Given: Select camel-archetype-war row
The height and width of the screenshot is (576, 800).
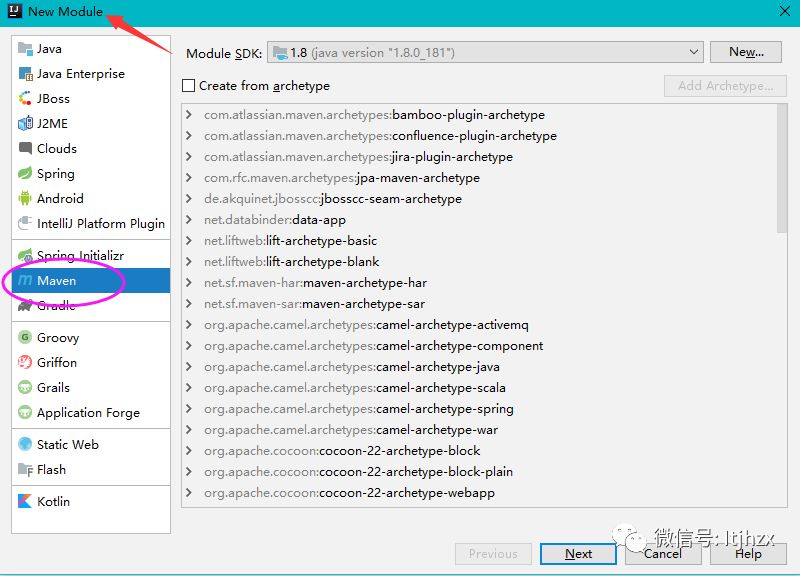Looking at the screenshot, I should (x=484, y=430).
